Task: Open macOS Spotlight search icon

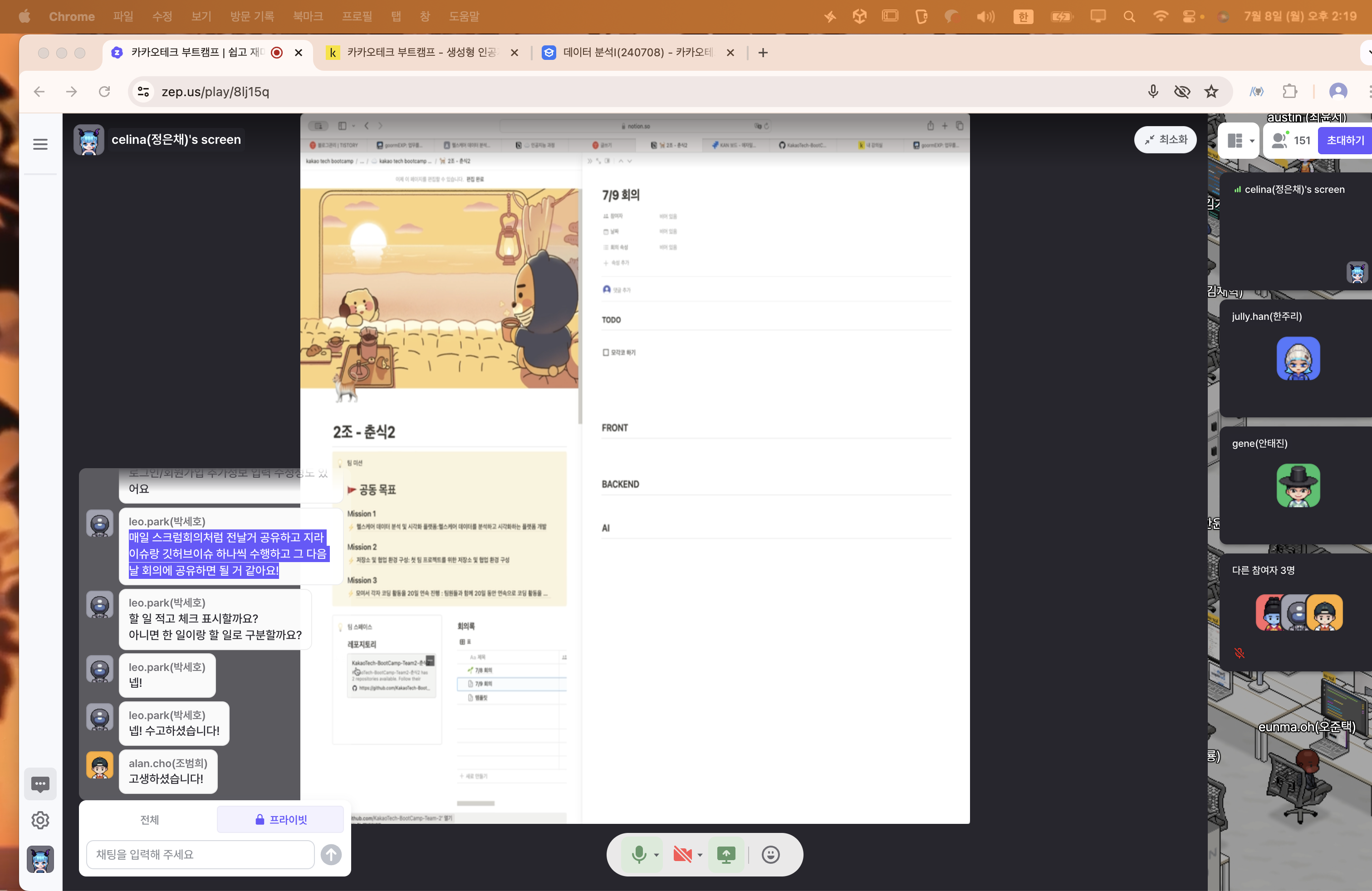Action: (1129, 16)
